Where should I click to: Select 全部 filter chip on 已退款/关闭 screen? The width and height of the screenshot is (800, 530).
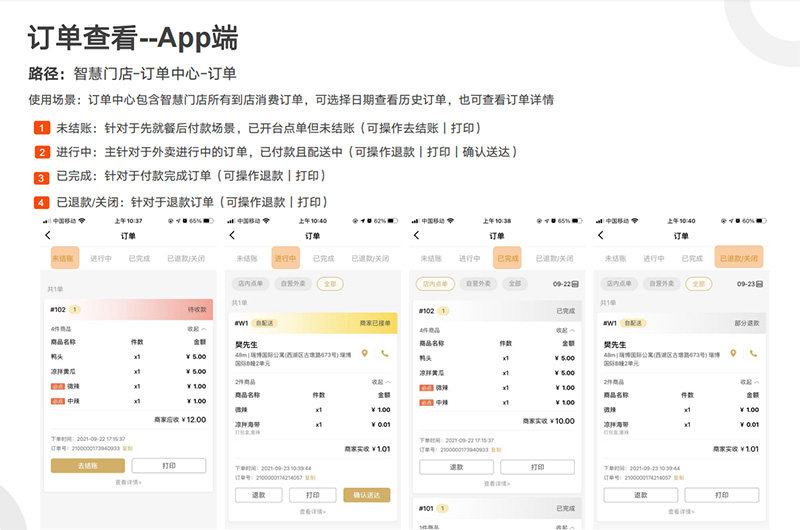tap(698, 284)
